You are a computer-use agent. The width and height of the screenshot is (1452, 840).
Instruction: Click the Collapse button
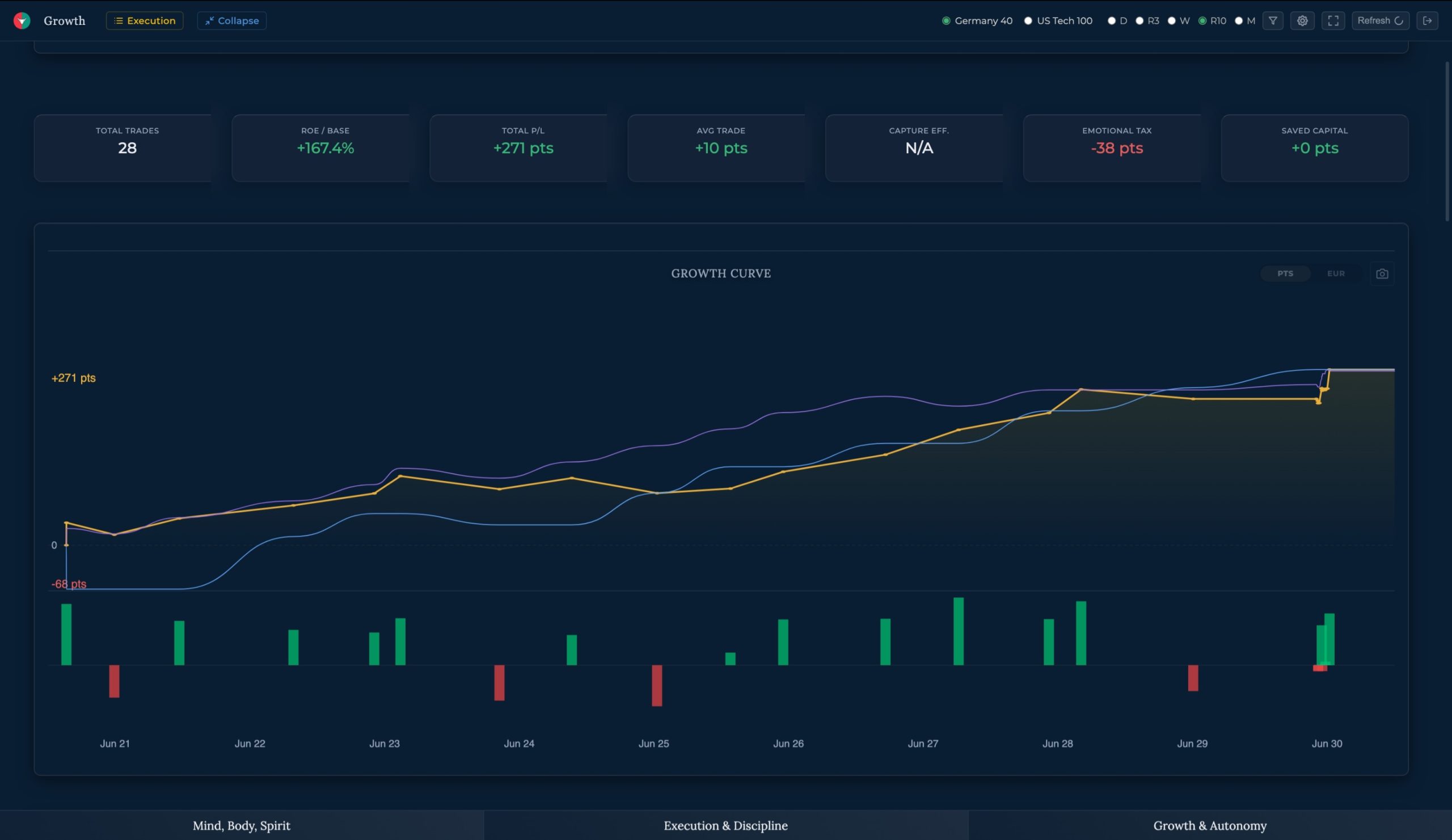tap(231, 21)
